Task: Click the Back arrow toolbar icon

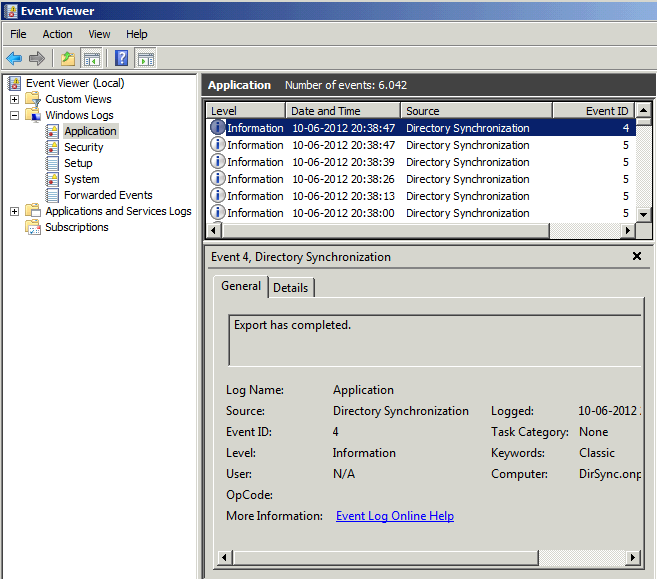Action: (x=15, y=58)
